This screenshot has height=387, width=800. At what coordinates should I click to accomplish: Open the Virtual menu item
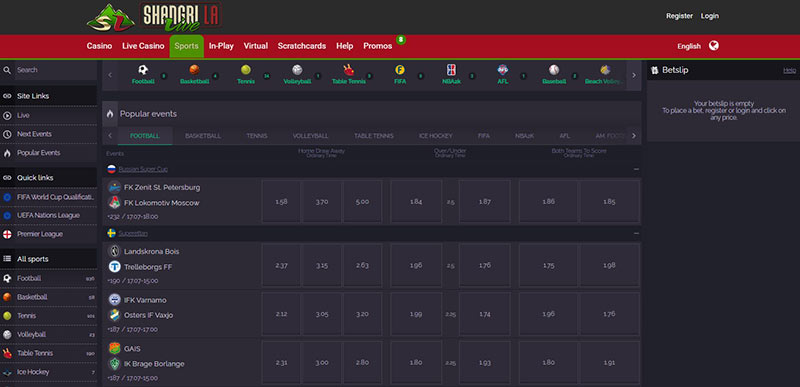[x=256, y=46]
